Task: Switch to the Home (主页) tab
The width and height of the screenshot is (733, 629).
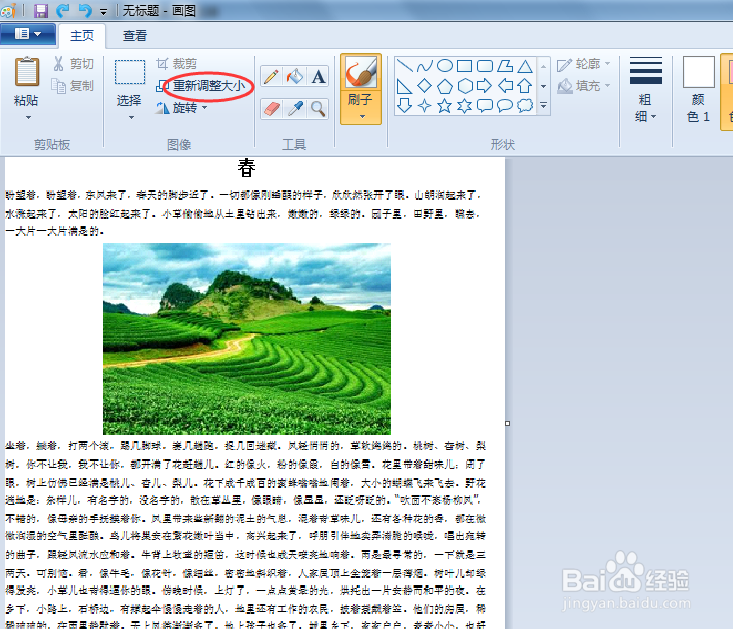Action: click(82, 36)
